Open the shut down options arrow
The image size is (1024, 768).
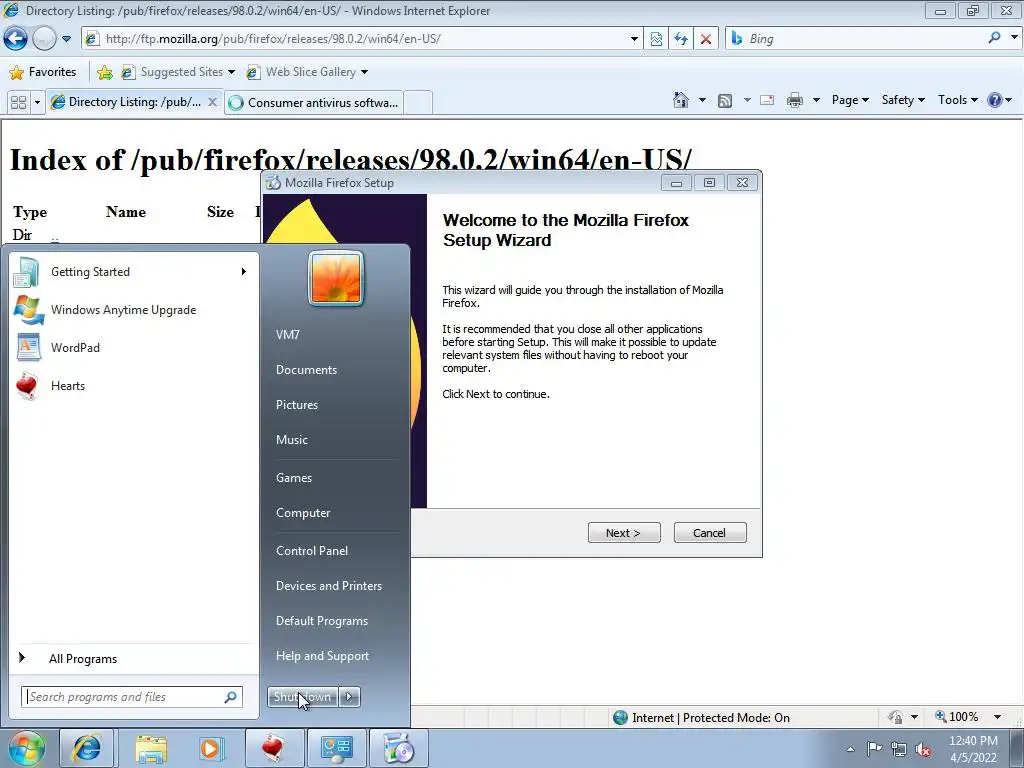coord(349,697)
